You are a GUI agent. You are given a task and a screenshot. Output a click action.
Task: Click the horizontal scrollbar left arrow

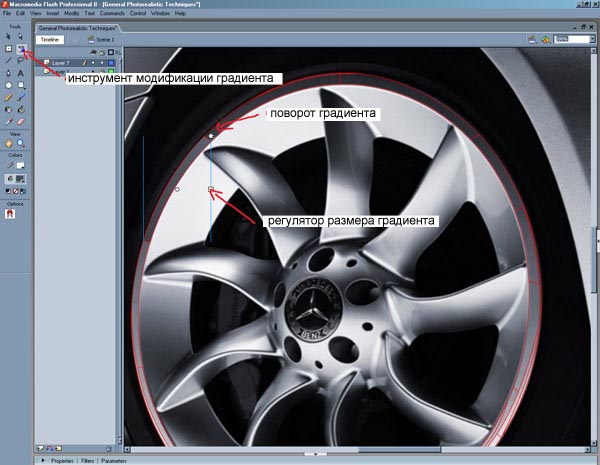point(127,449)
